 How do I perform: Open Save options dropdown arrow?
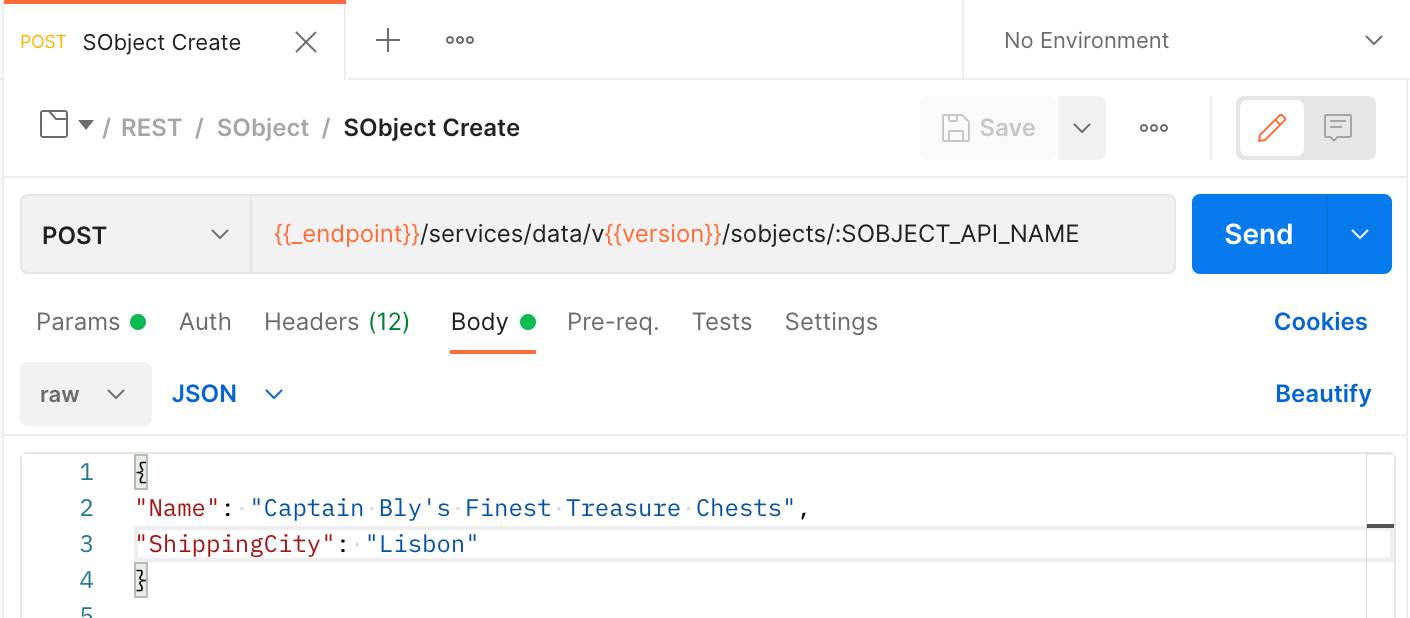tap(1082, 128)
